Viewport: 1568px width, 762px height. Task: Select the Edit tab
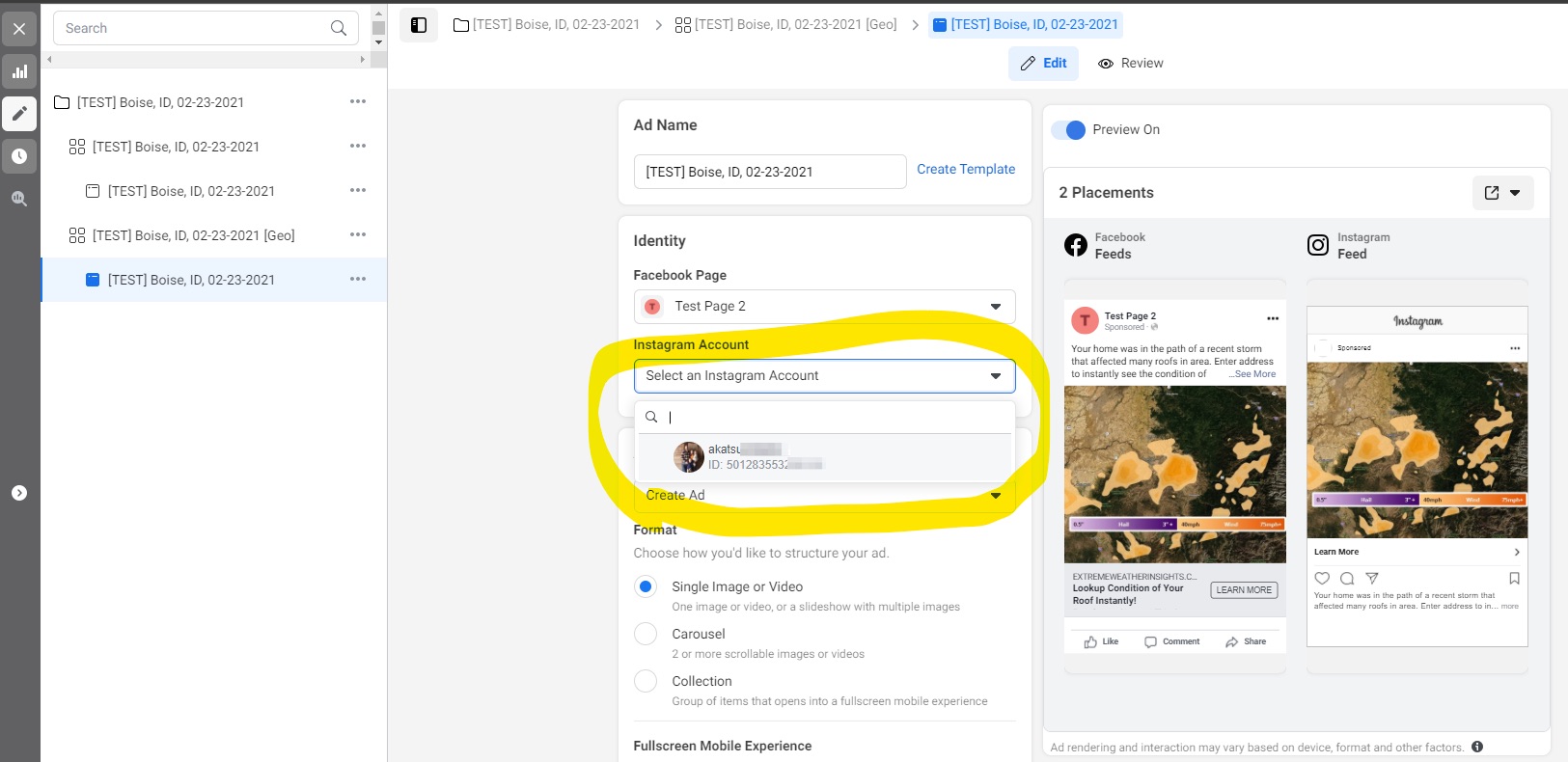pyautogui.click(x=1043, y=64)
